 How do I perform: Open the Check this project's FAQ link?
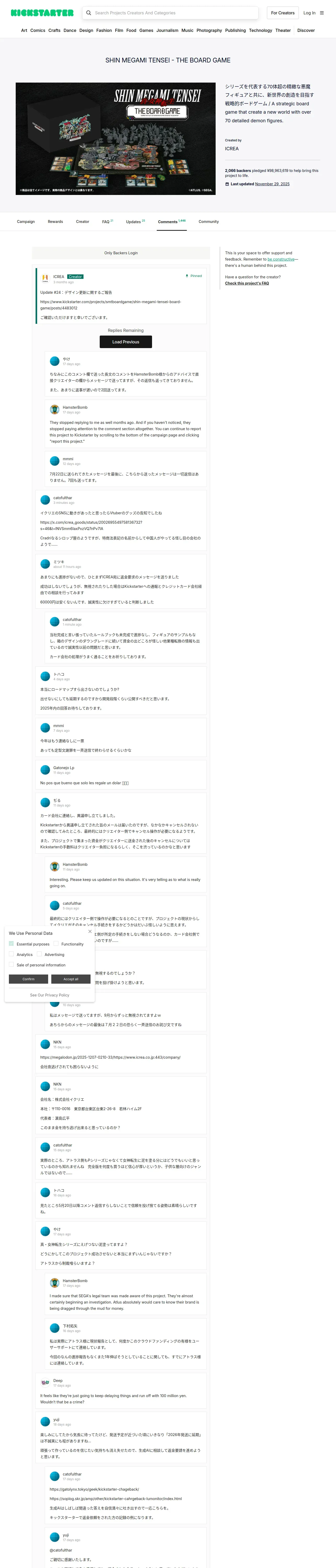point(247,283)
